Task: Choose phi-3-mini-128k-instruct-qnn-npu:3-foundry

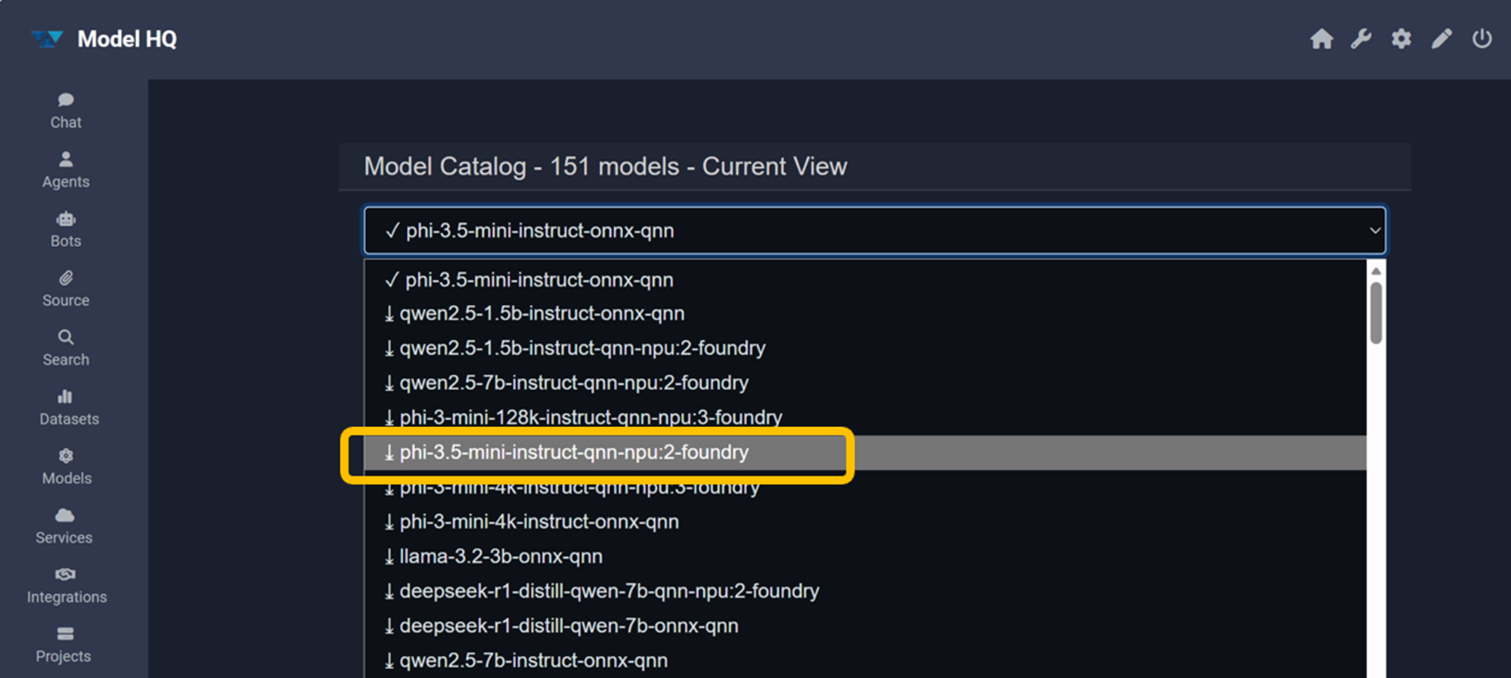Action: click(866, 417)
